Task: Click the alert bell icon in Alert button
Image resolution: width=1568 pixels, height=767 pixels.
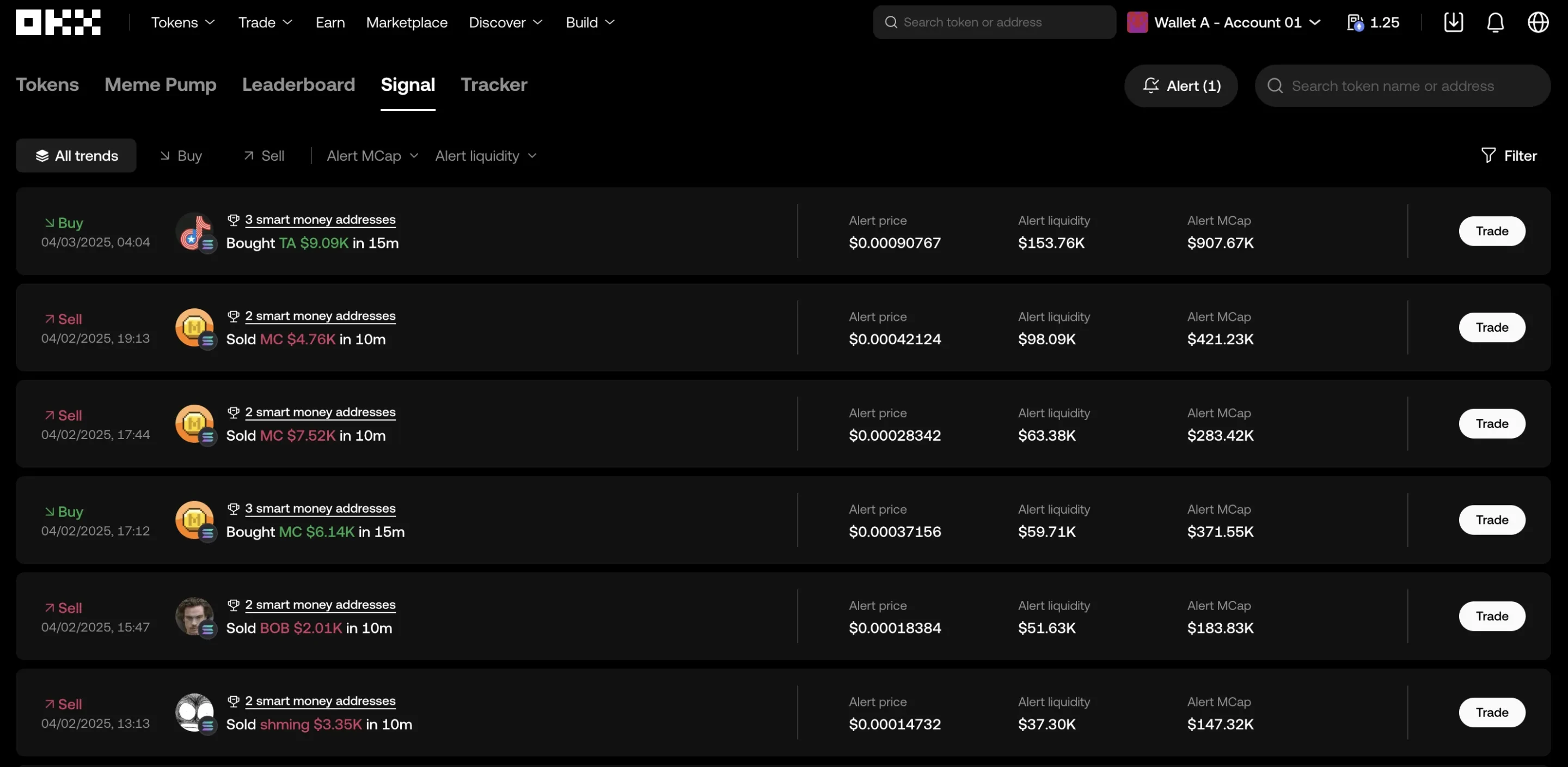Action: pos(1150,86)
